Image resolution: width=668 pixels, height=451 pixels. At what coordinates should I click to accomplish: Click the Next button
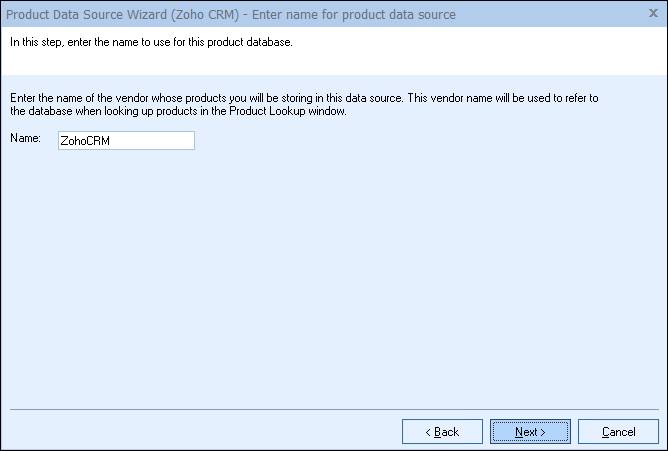coord(530,432)
